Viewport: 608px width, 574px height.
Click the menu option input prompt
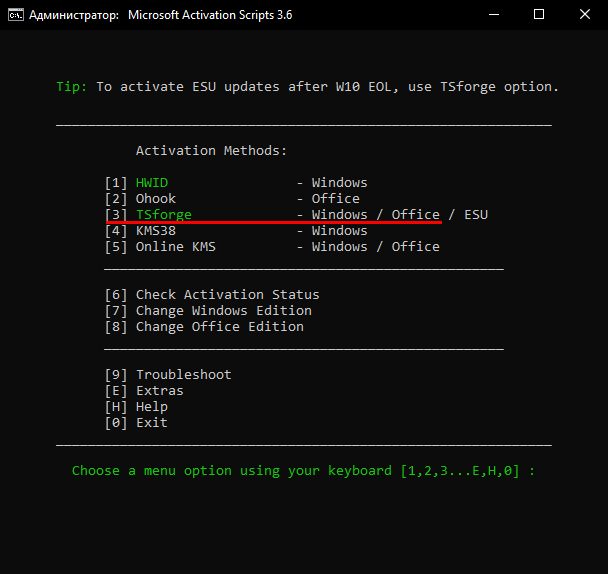pyautogui.click(x=303, y=471)
